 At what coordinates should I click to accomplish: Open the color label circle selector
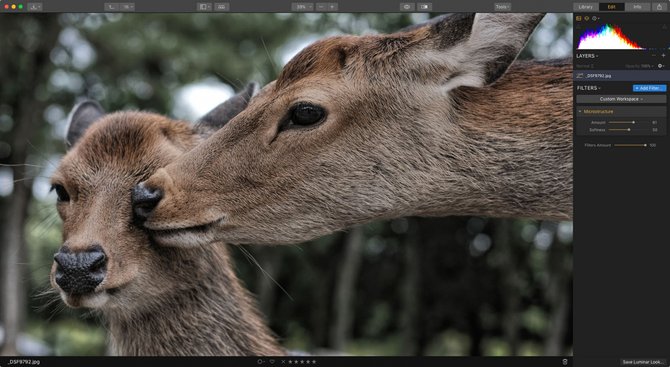point(261,362)
